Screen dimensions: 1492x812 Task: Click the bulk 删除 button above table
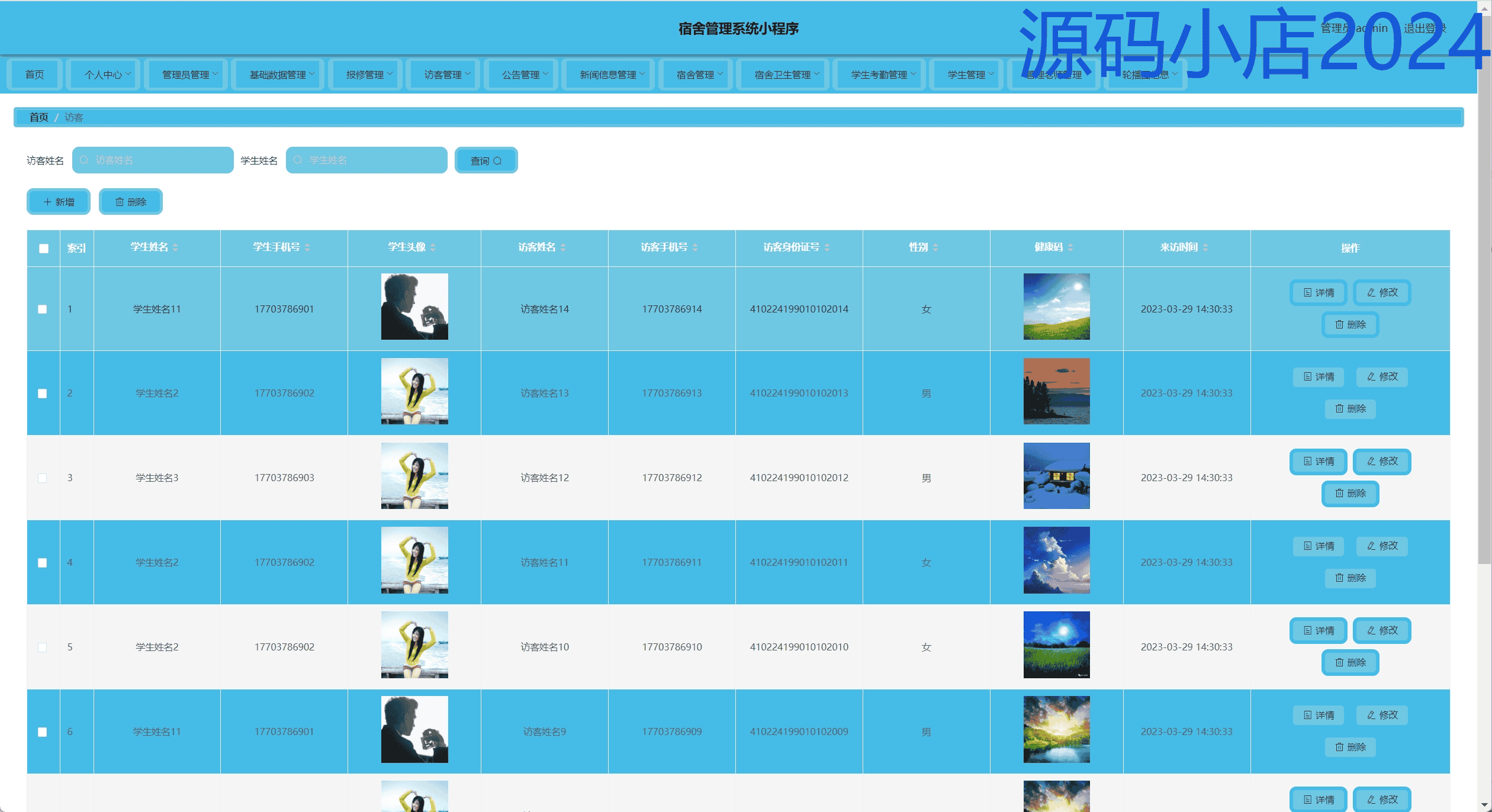tap(131, 202)
